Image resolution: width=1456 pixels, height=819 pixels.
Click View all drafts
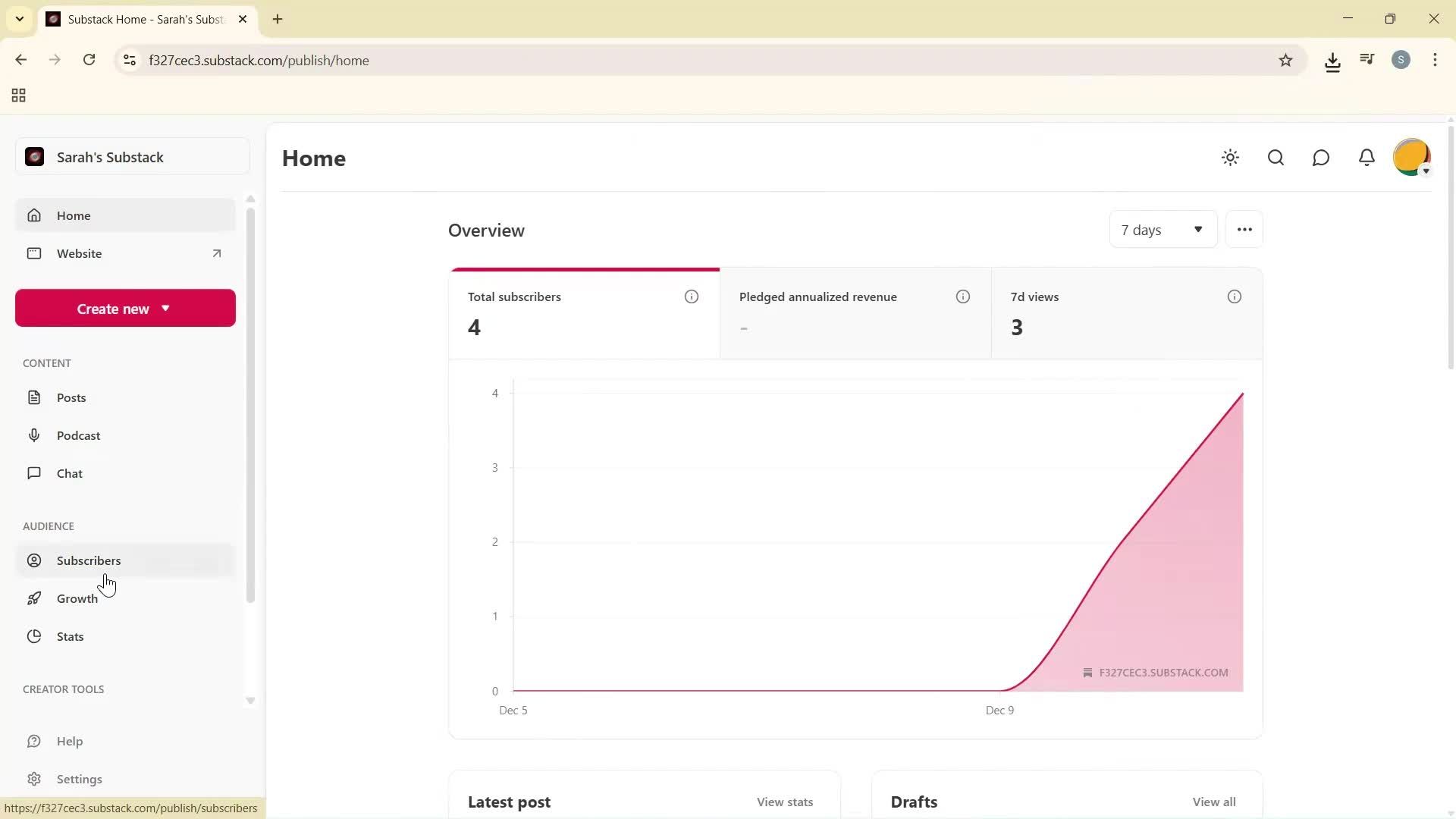1214,802
